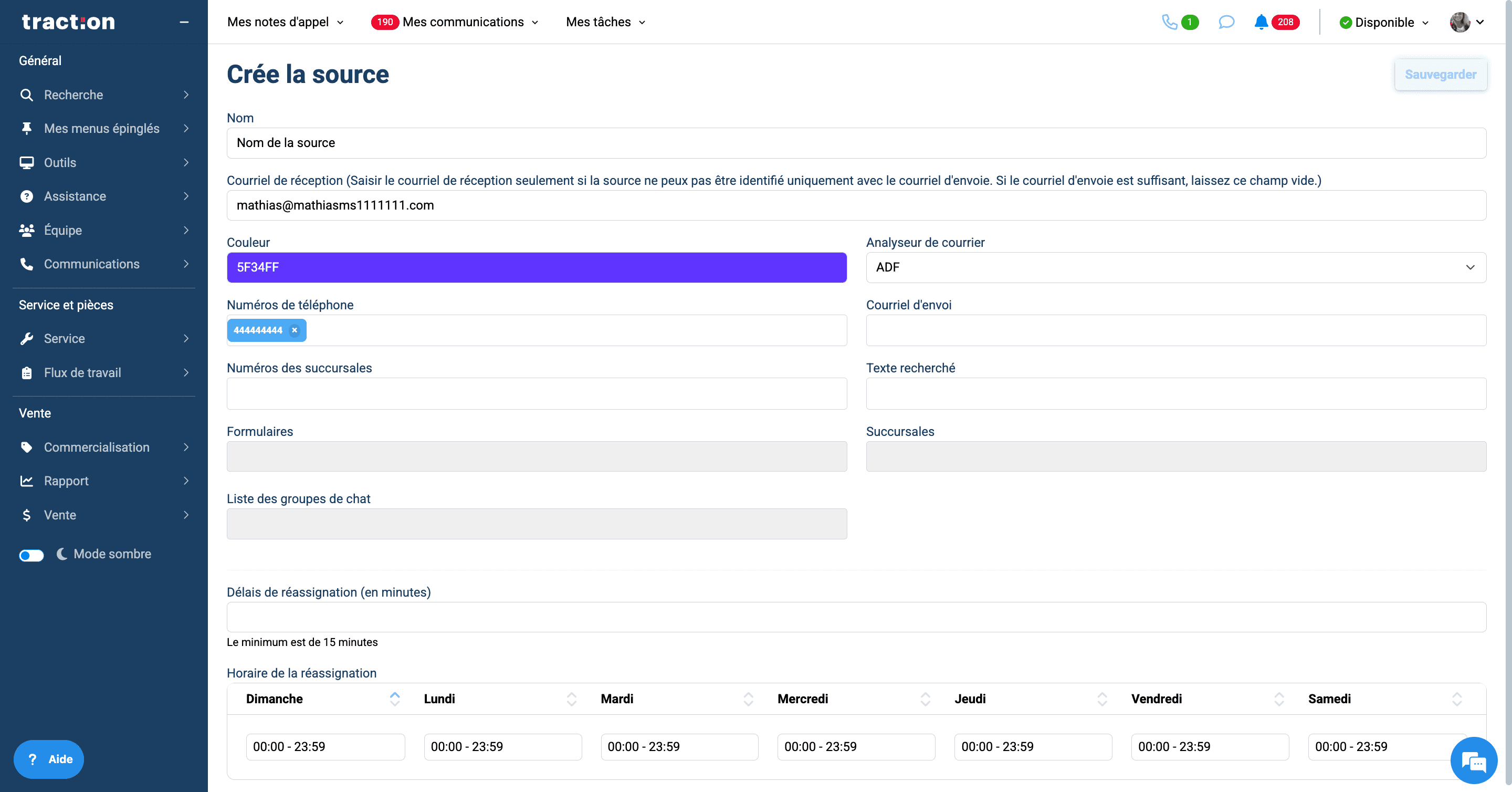
Task: Open the Mes communications menu
Action: tap(455, 22)
